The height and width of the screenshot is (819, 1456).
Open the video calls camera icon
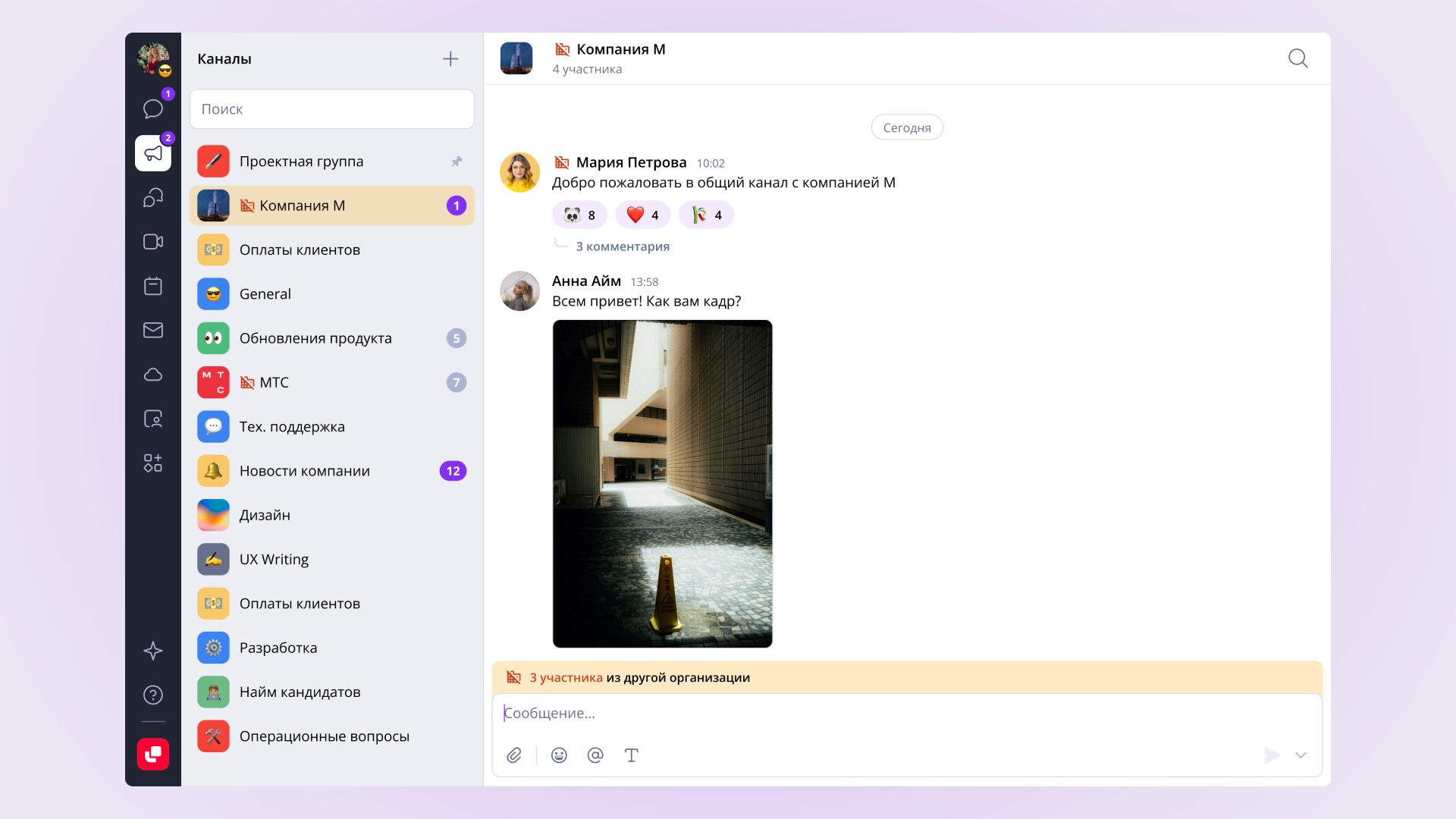point(153,242)
